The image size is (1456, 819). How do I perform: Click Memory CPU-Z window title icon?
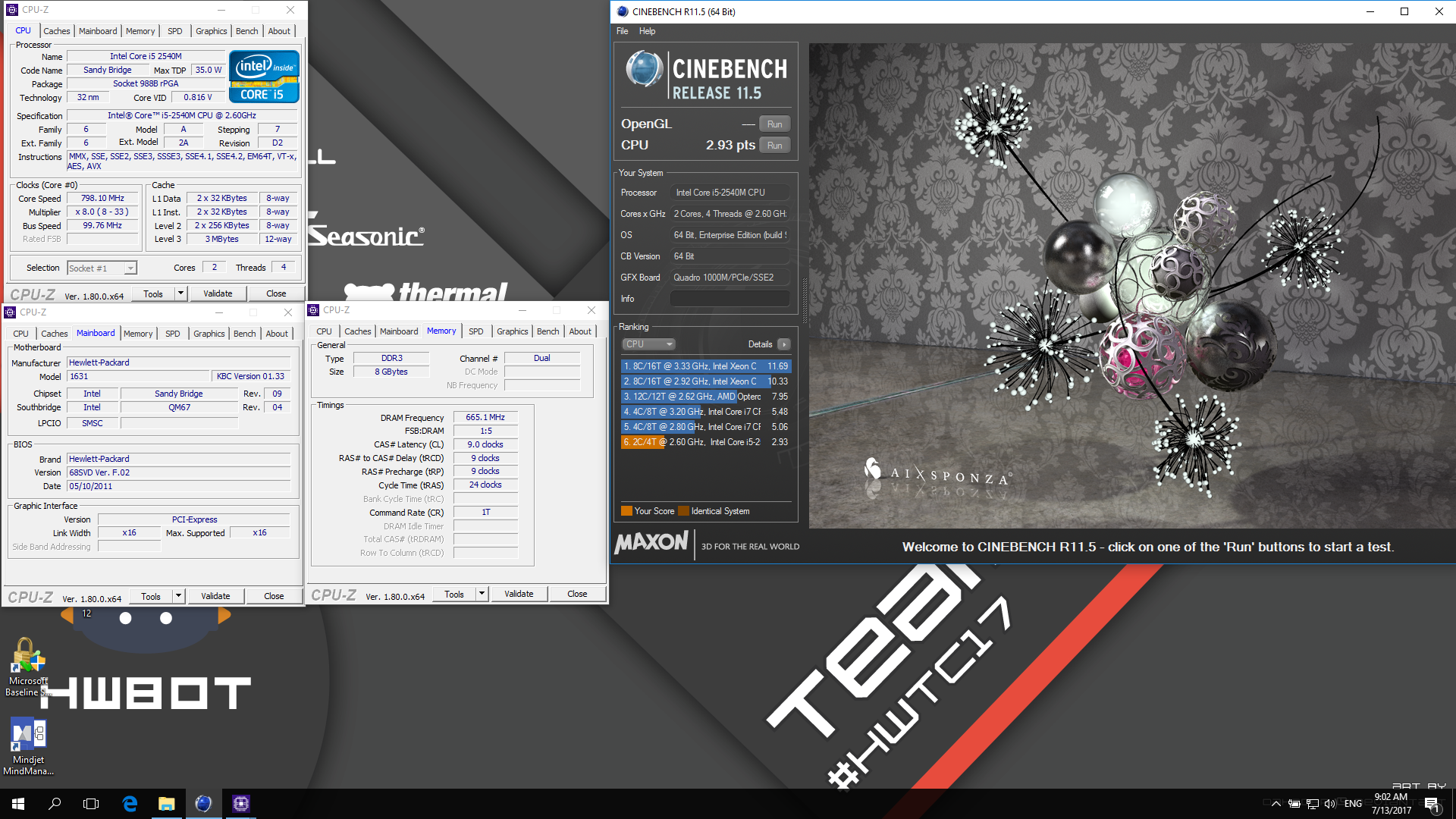click(313, 310)
